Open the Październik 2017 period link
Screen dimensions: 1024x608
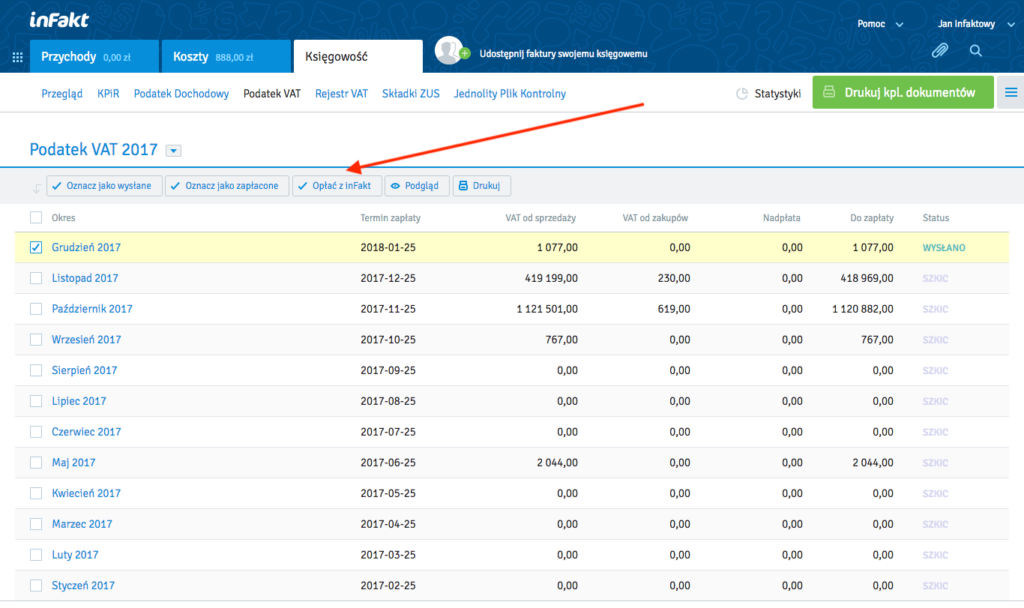(91, 309)
